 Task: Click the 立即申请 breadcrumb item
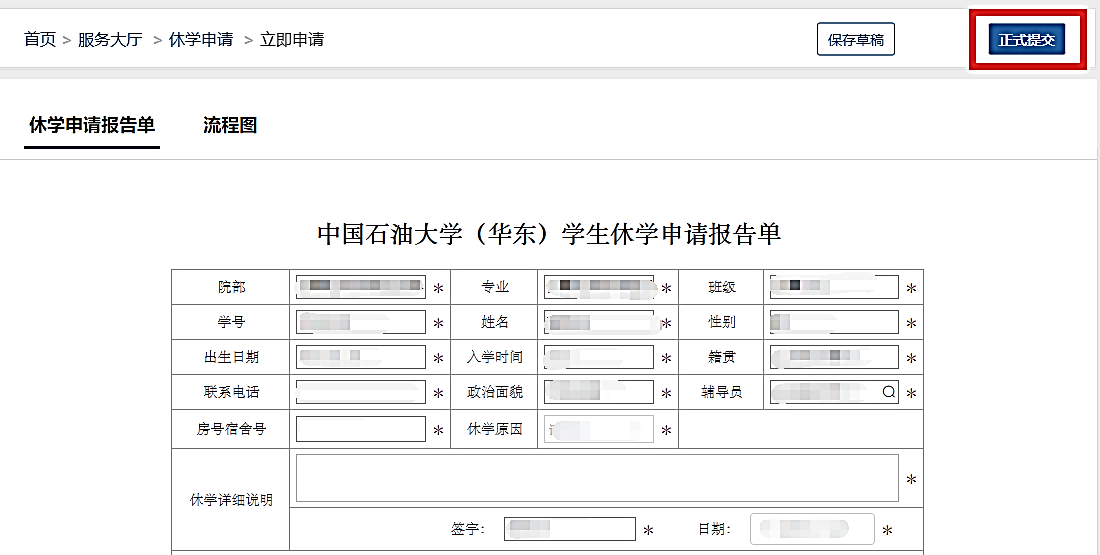292,40
